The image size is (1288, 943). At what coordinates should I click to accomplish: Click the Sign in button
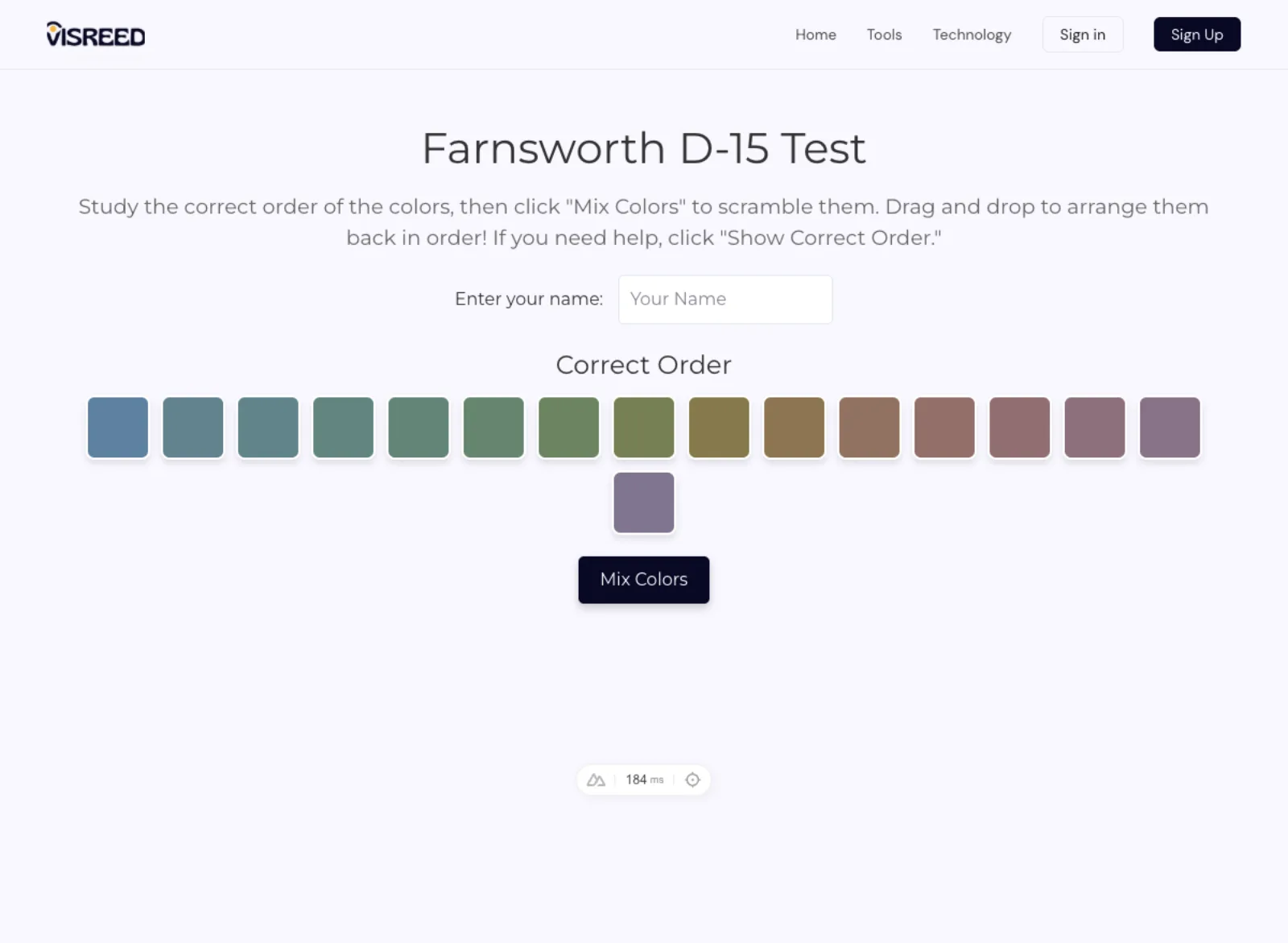pos(1083,35)
